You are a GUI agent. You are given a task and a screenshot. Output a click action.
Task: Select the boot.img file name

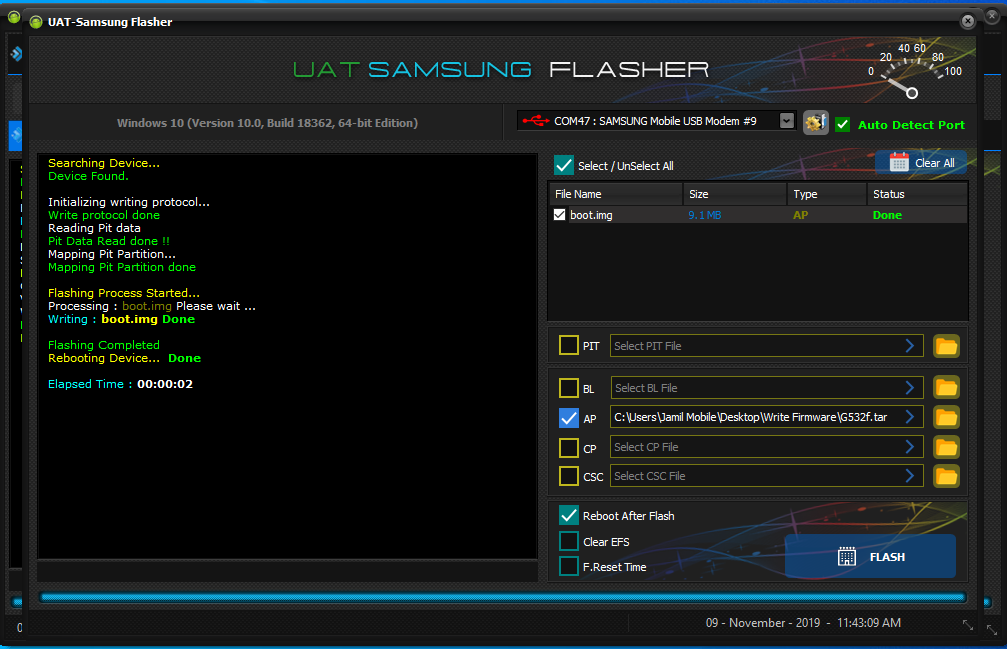coord(591,215)
